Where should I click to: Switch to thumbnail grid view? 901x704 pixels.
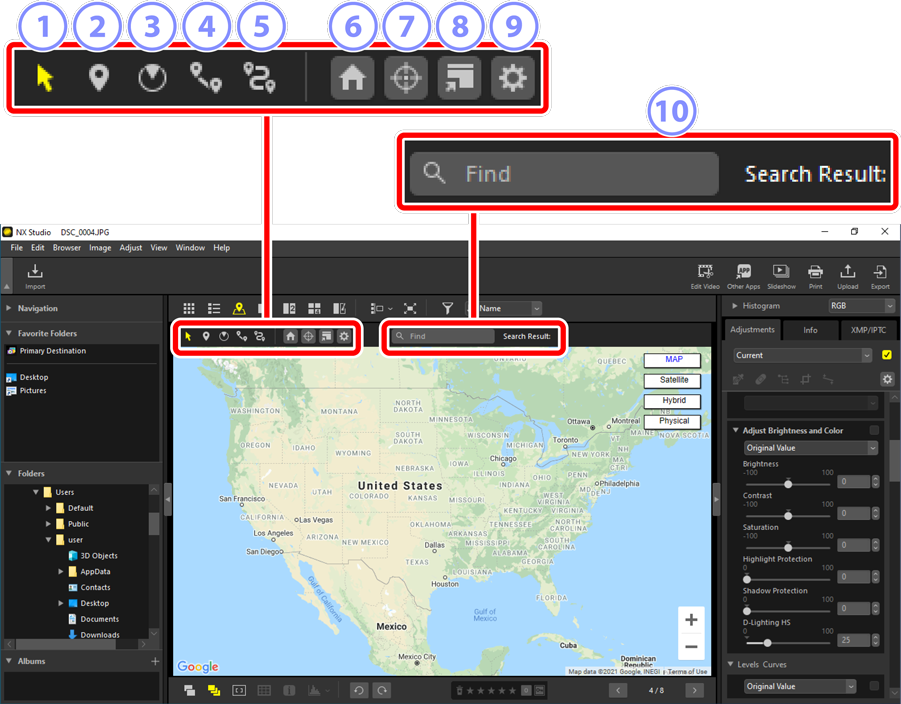click(x=189, y=309)
